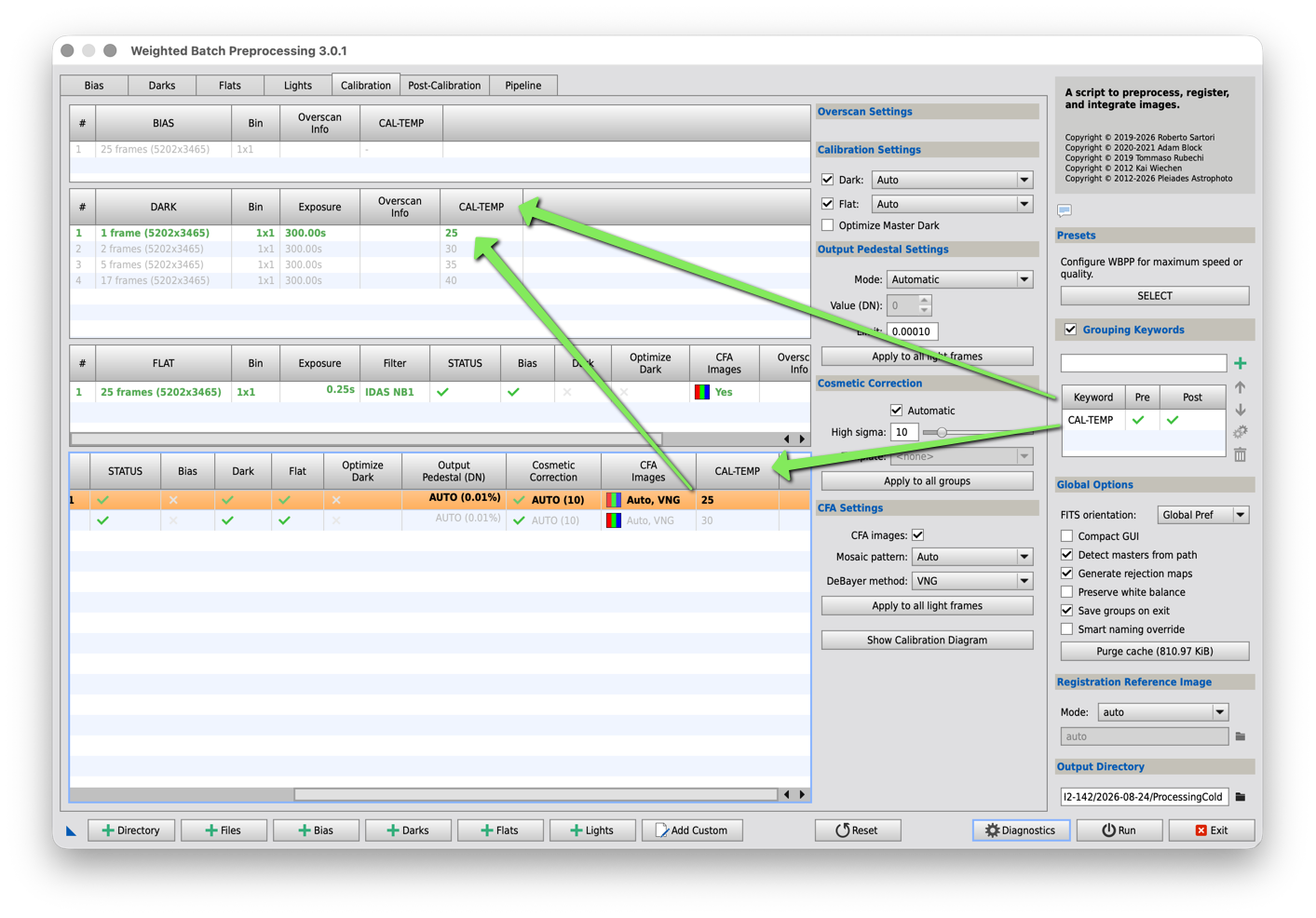Enable Compact GUI option
This screenshot has height=918, width=1316.
(1066, 536)
